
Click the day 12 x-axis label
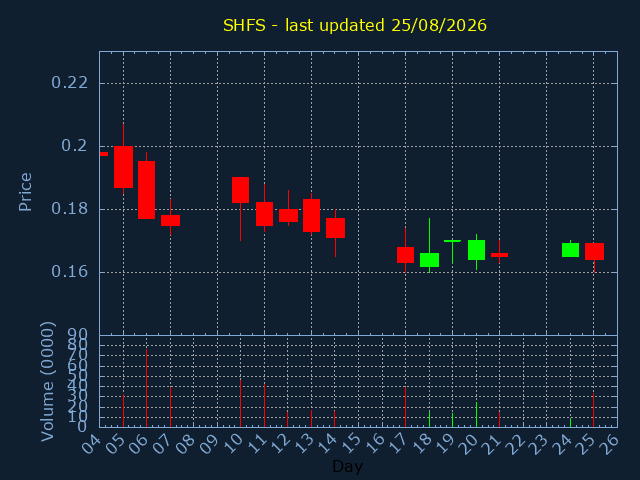[x=280, y=444]
